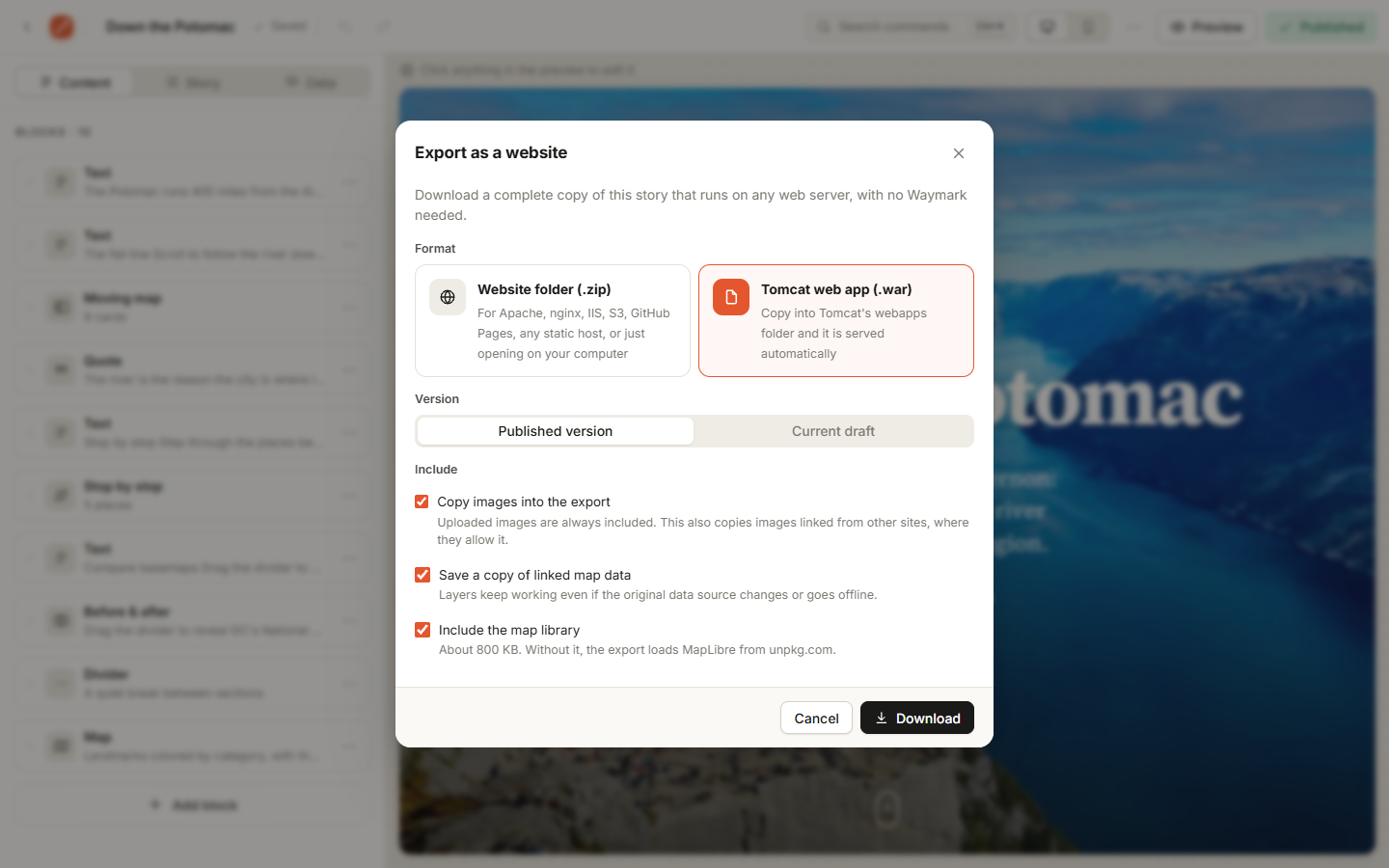Open the Data tab in the background sidebar
Viewport: 1389px width, 868px height.
pos(311,83)
